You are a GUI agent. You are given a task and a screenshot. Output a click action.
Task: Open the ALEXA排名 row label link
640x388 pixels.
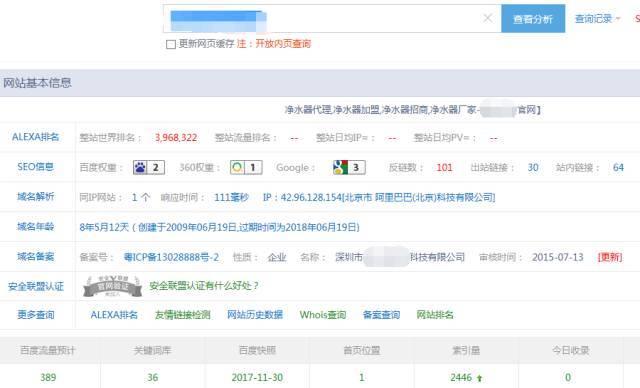point(36,137)
